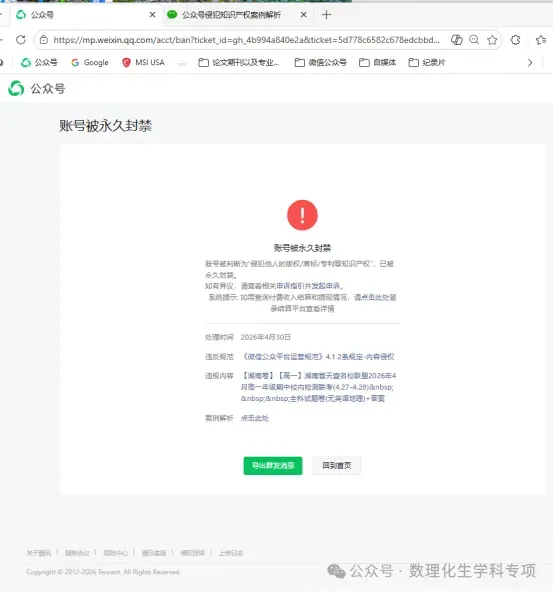Expand the 论文期刊以及专业 bookmark folder
Viewport: 554px width, 593px height.
click(239, 62)
